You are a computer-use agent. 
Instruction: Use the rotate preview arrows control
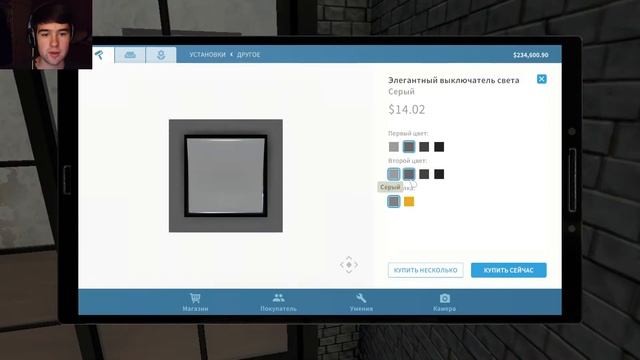point(349,265)
